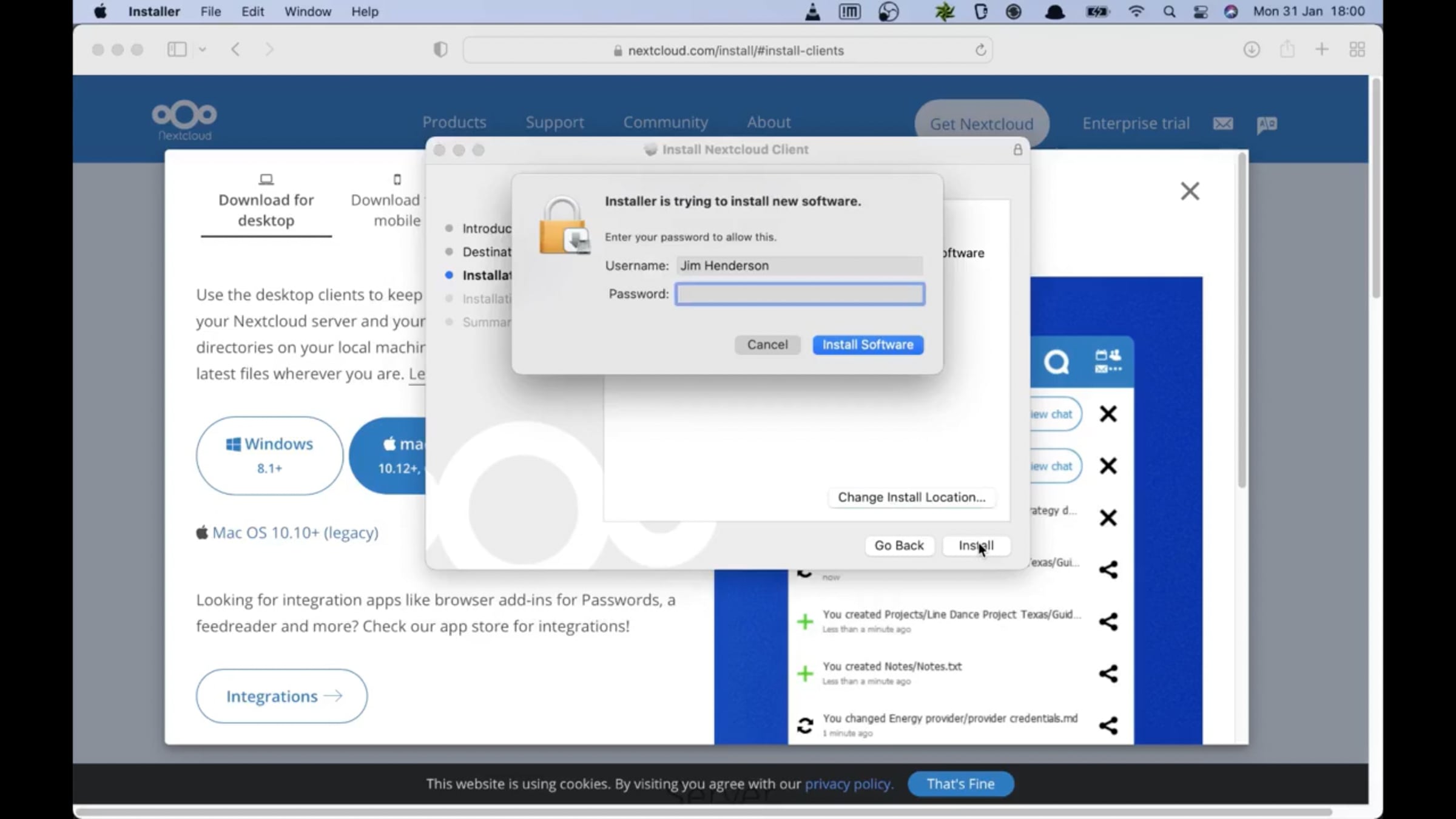Cancel the password authentication dialog
The image size is (1456, 819).
pos(767,345)
